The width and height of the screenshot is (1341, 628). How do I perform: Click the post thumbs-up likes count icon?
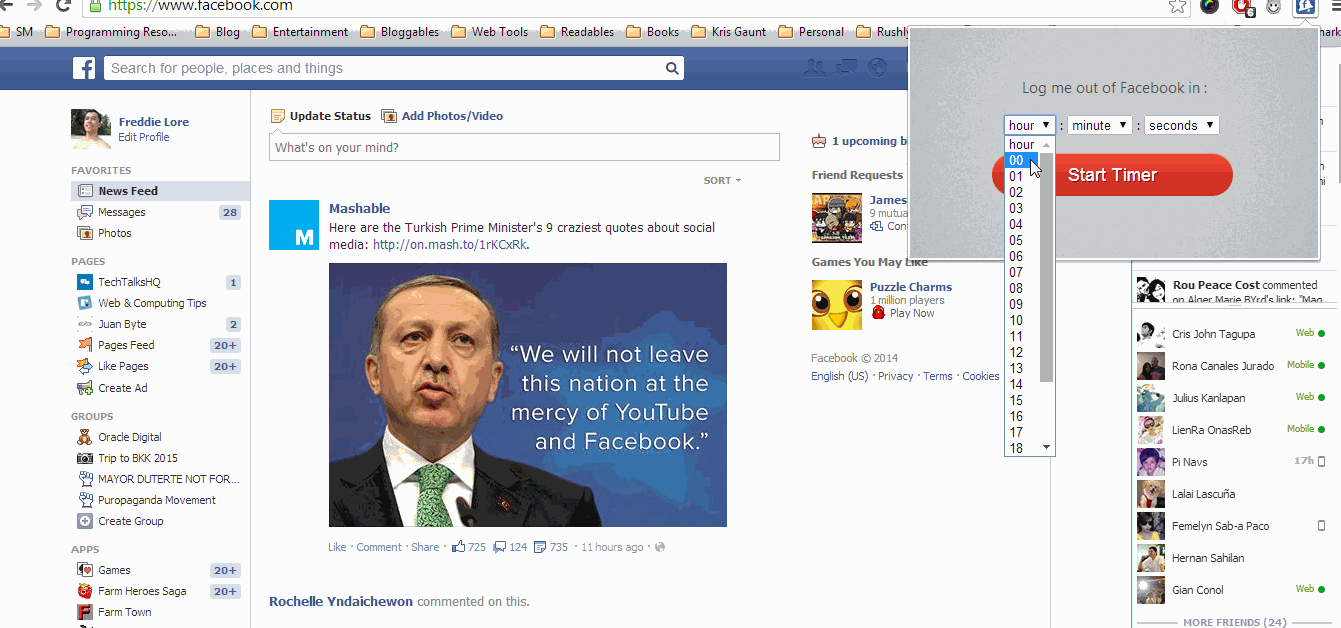tap(459, 547)
